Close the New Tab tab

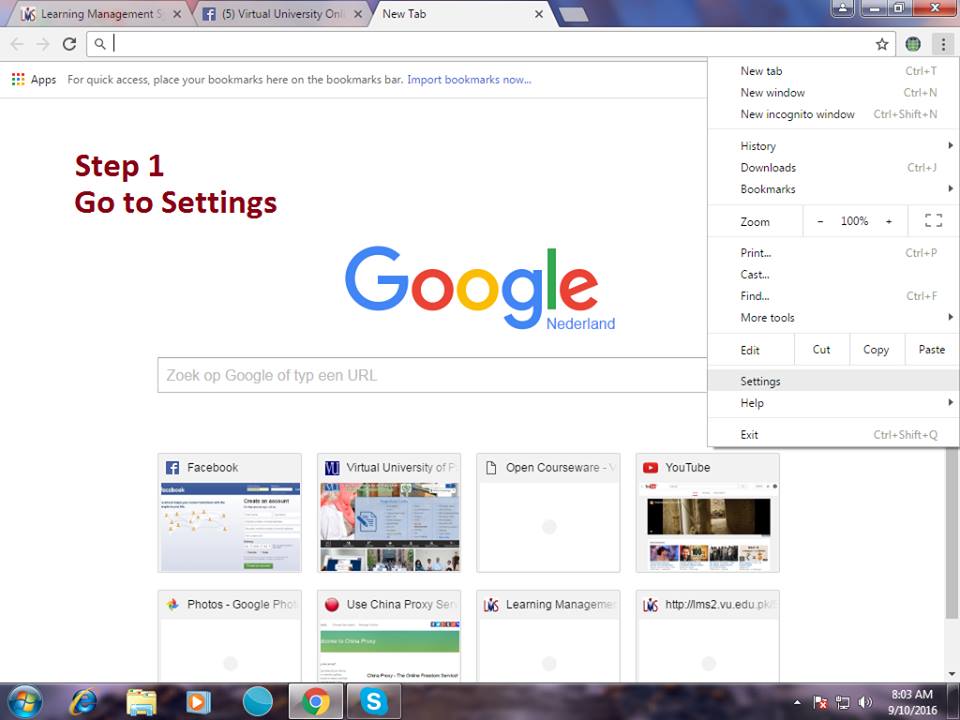pos(539,14)
